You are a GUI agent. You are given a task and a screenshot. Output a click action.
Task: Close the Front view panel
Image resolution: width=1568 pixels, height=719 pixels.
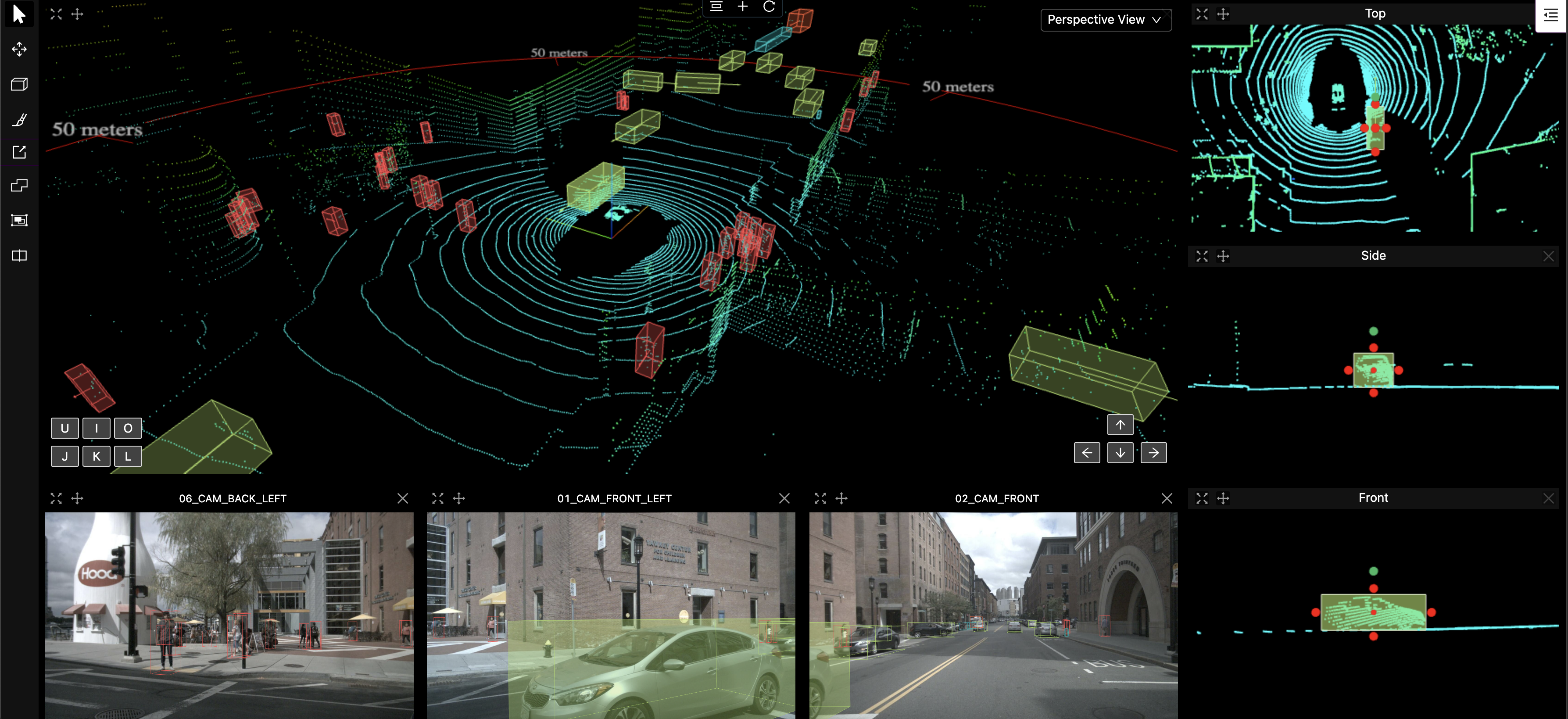[1549, 499]
